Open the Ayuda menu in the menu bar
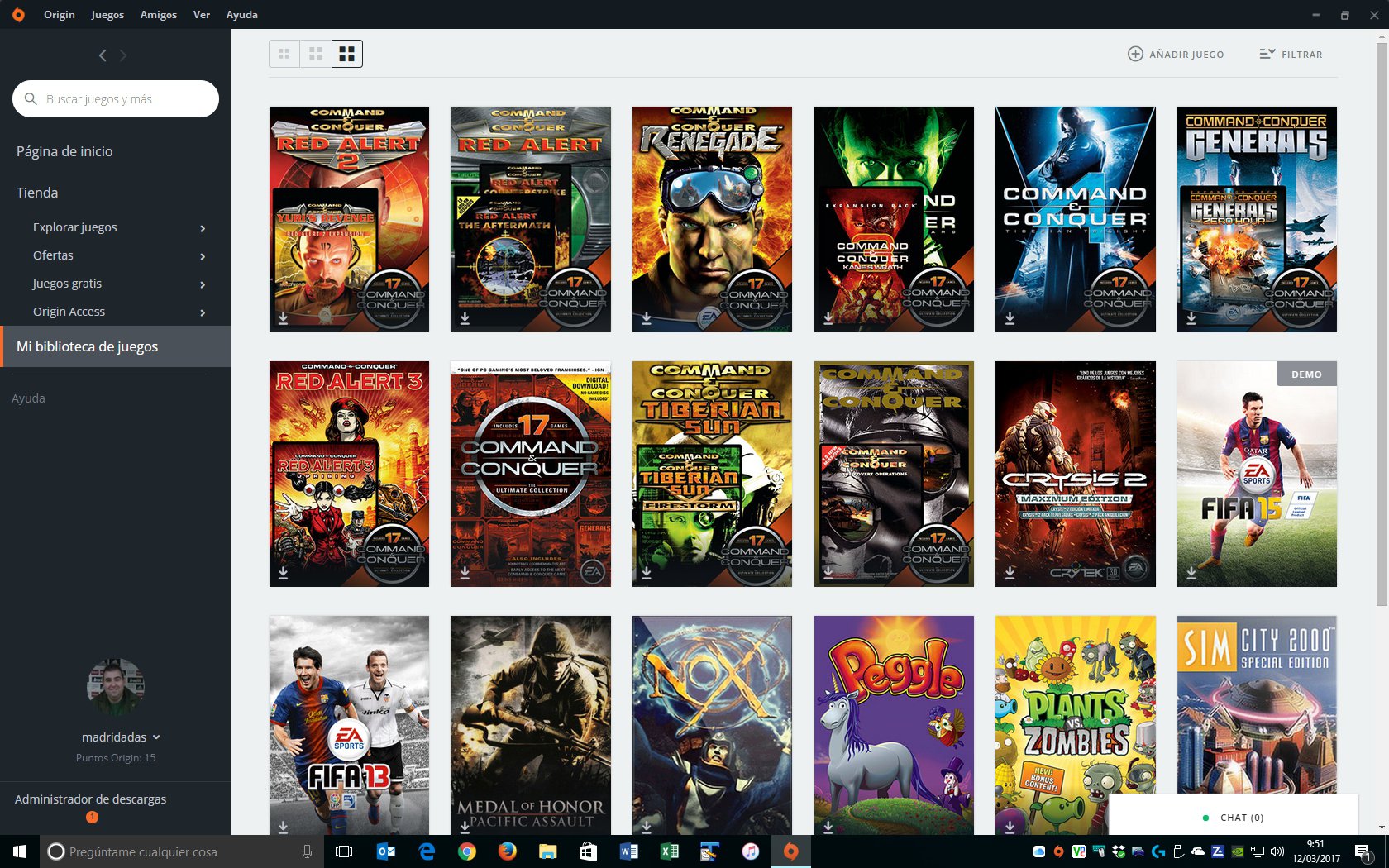The height and width of the screenshot is (868, 1389). tap(242, 15)
